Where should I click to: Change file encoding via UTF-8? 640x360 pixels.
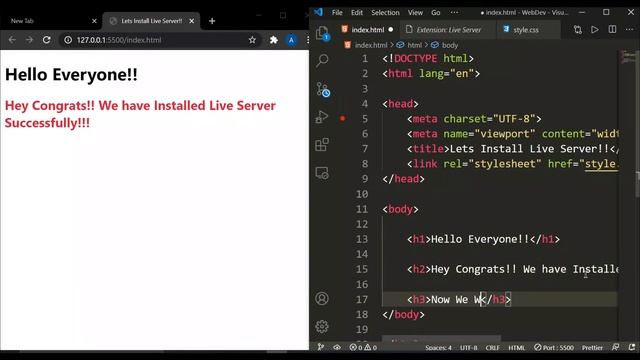click(x=469, y=348)
